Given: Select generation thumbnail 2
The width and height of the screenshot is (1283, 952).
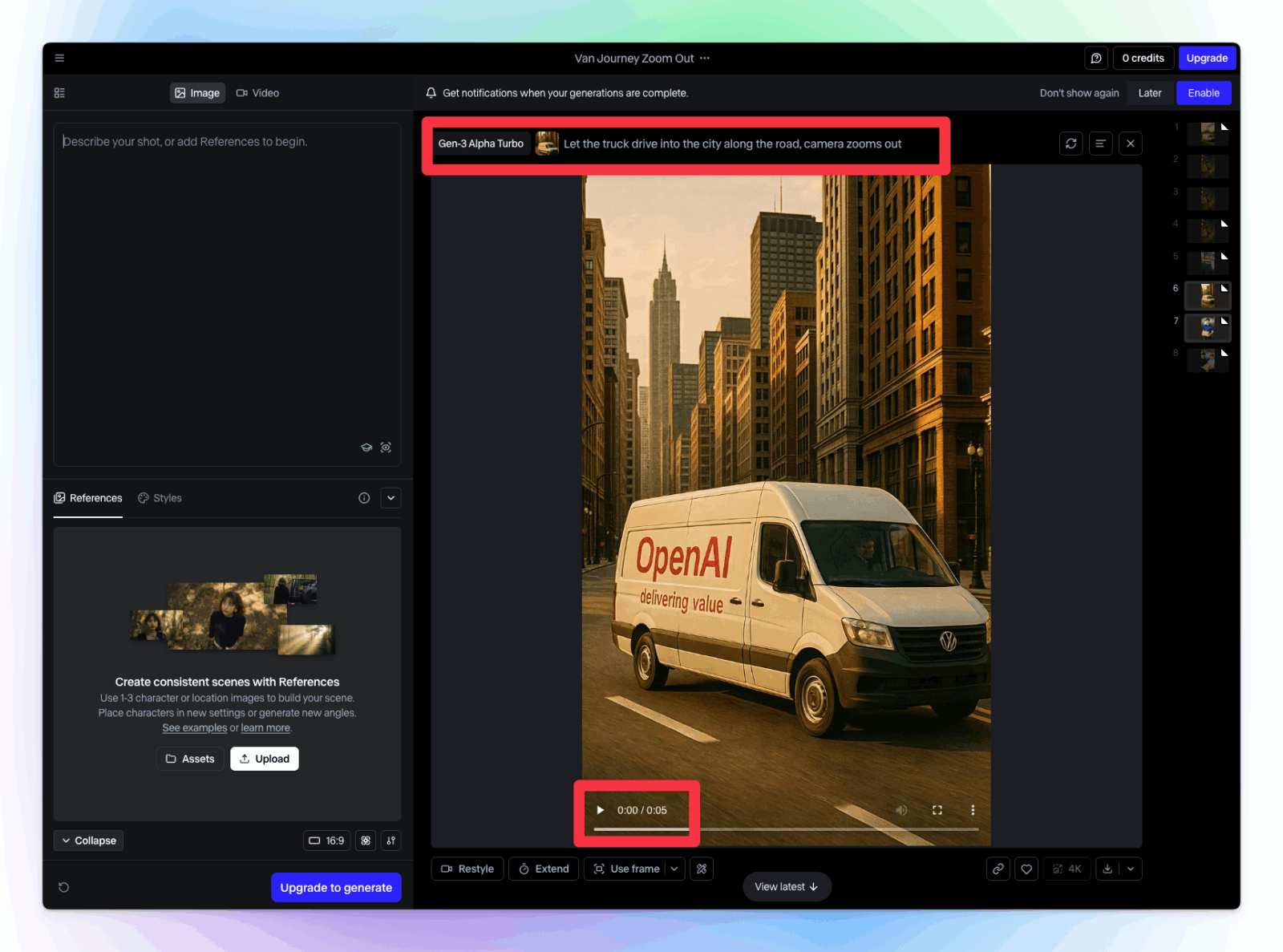Looking at the screenshot, I should point(1208,165).
